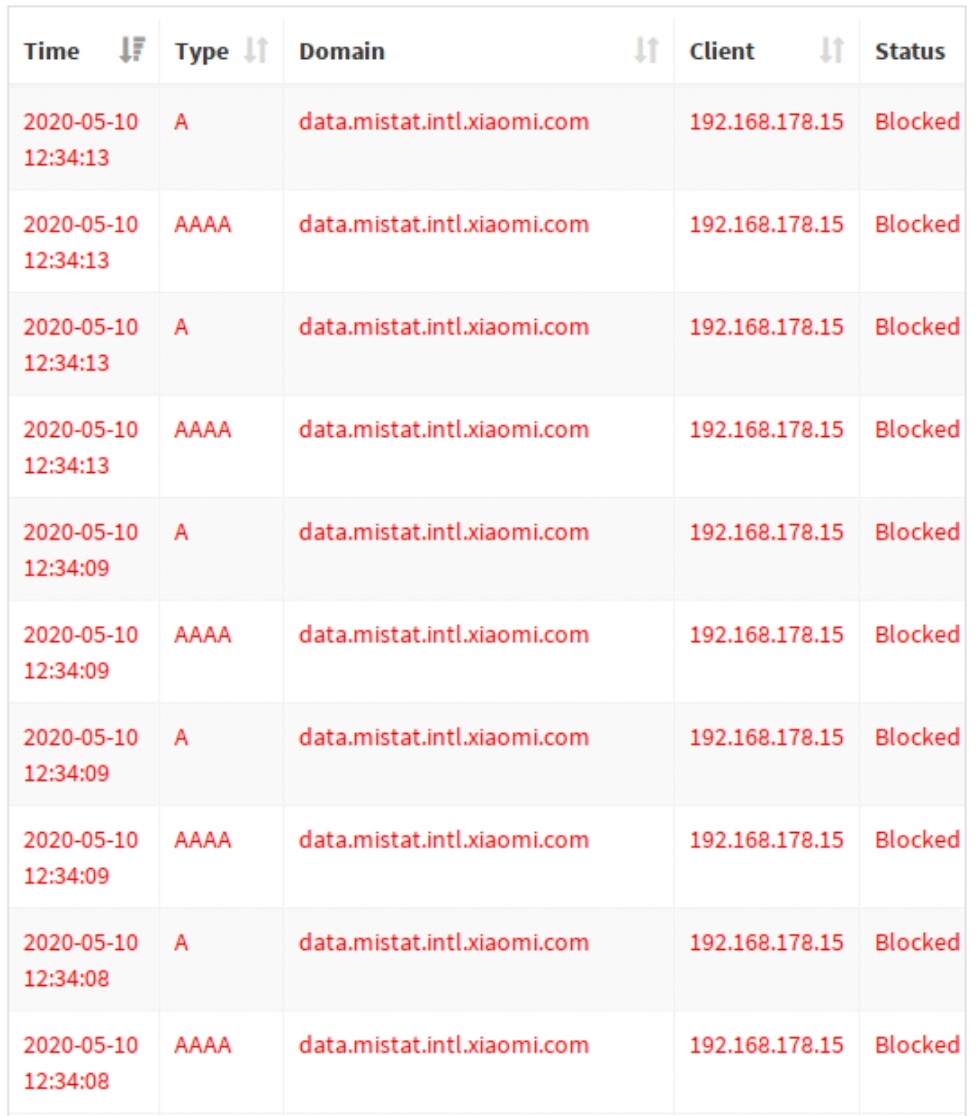The image size is (977, 1116).
Task: Click the Time column header label
Action: (x=51, y=51)
